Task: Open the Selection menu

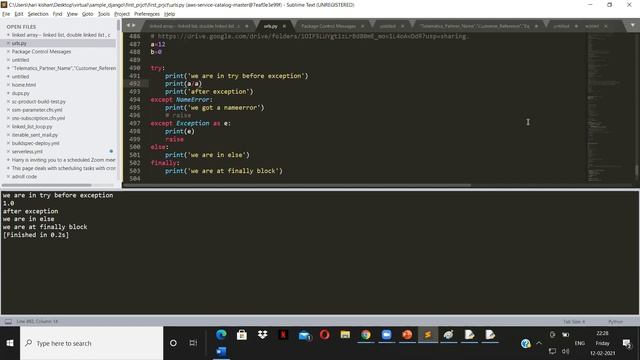Action: point(38,14)
